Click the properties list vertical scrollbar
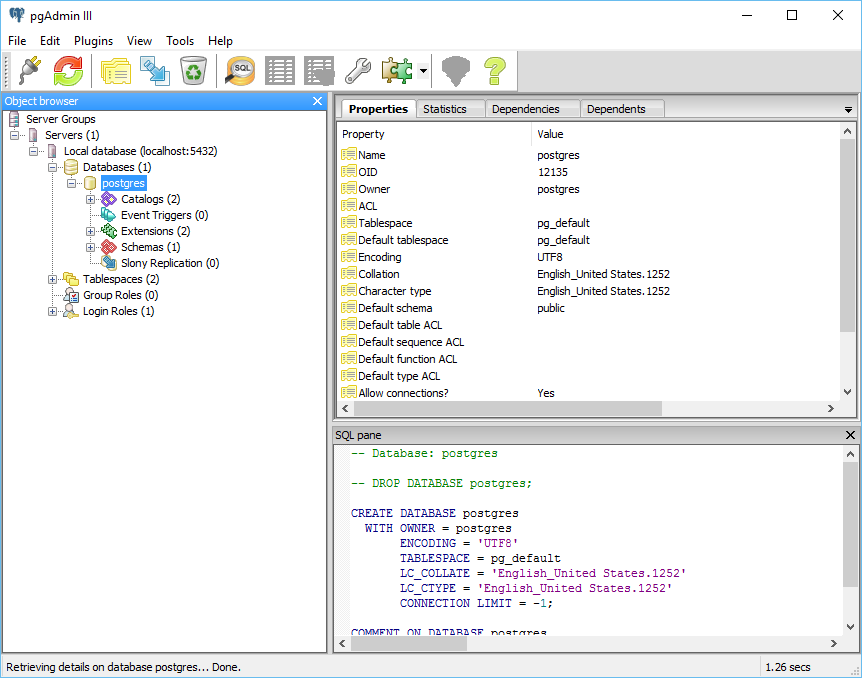The height and width of the screenshot is (678, 862). point(847,235)
